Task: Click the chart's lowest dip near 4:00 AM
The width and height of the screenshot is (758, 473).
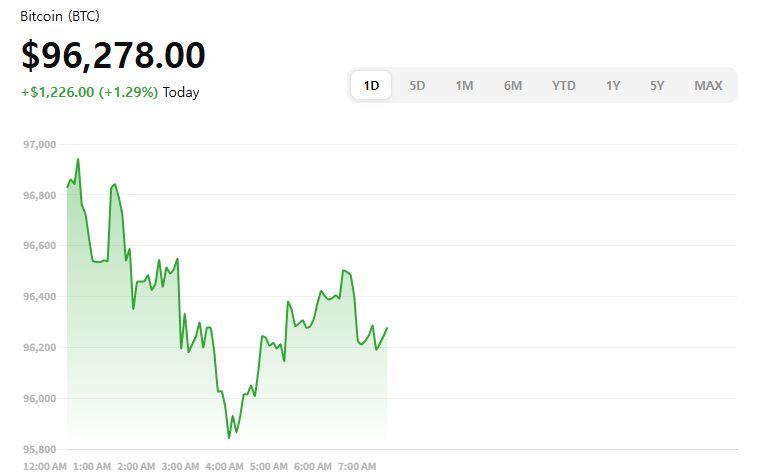Action: coord(229,437)
